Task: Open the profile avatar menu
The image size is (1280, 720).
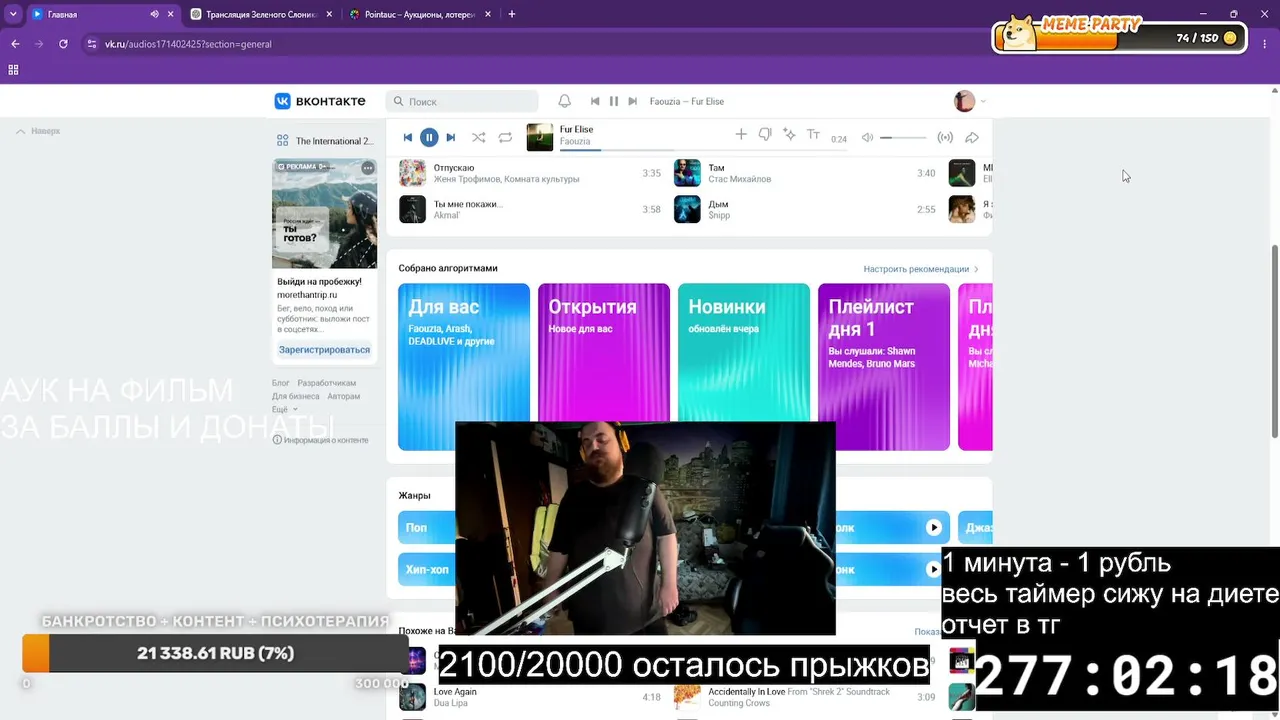Action: (969, 101)
